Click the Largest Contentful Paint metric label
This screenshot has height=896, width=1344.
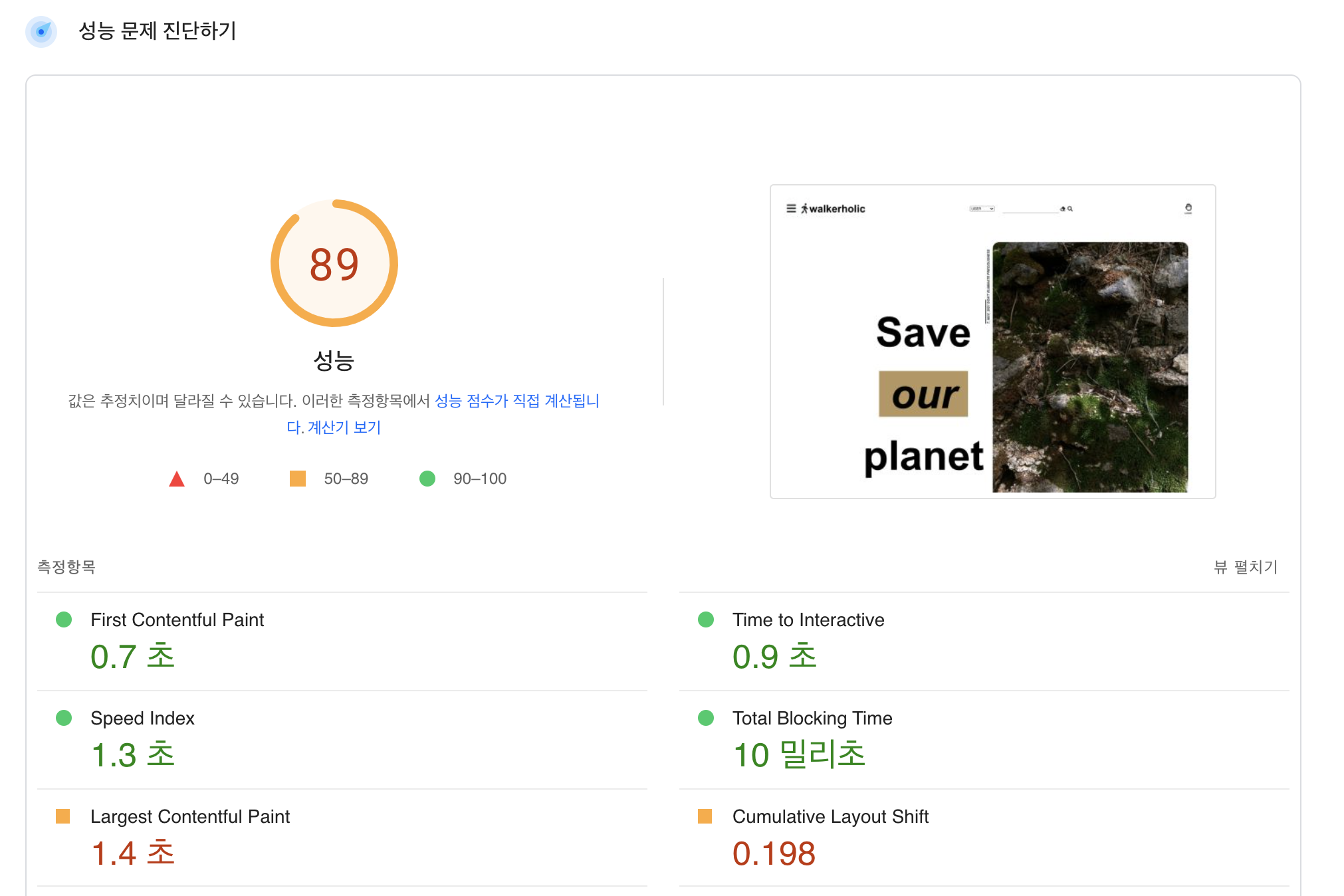pos(190,816)
